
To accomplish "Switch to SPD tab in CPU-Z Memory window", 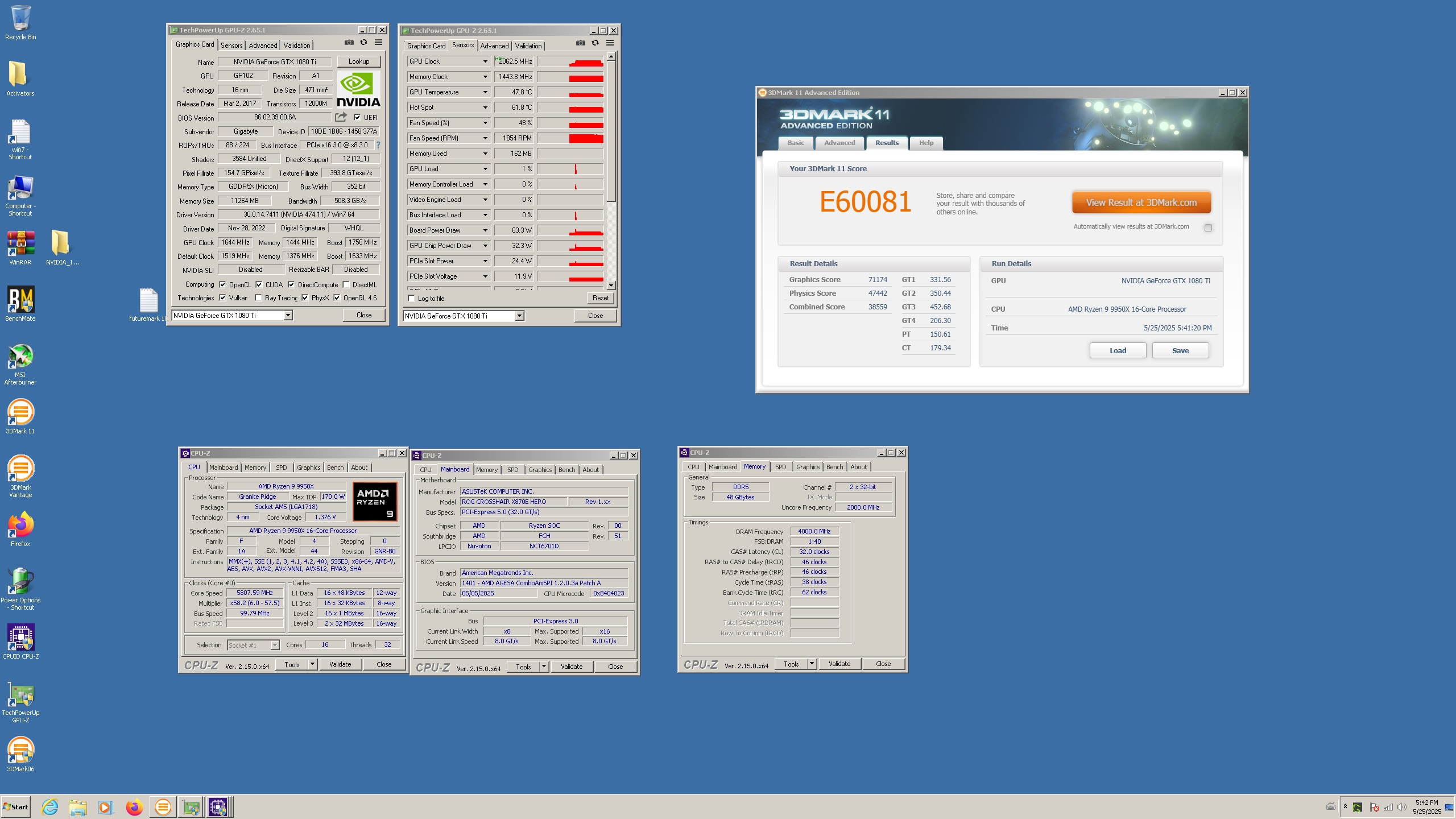I will coord(780,467).
